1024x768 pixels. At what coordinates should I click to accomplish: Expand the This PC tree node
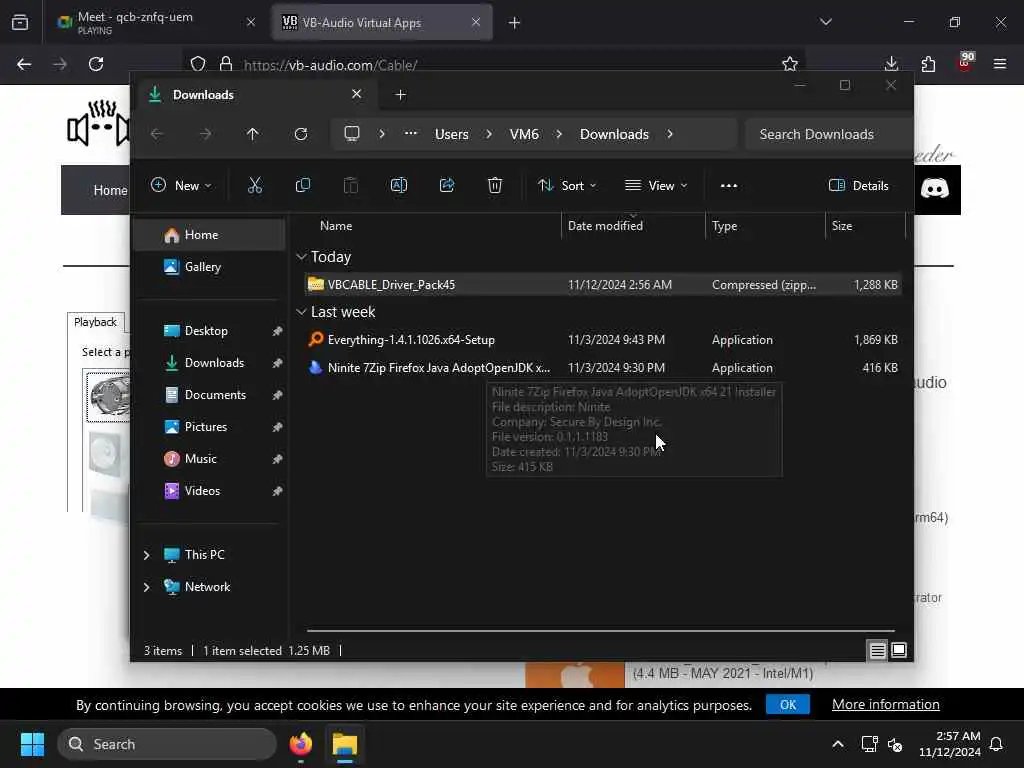(146, 555)
